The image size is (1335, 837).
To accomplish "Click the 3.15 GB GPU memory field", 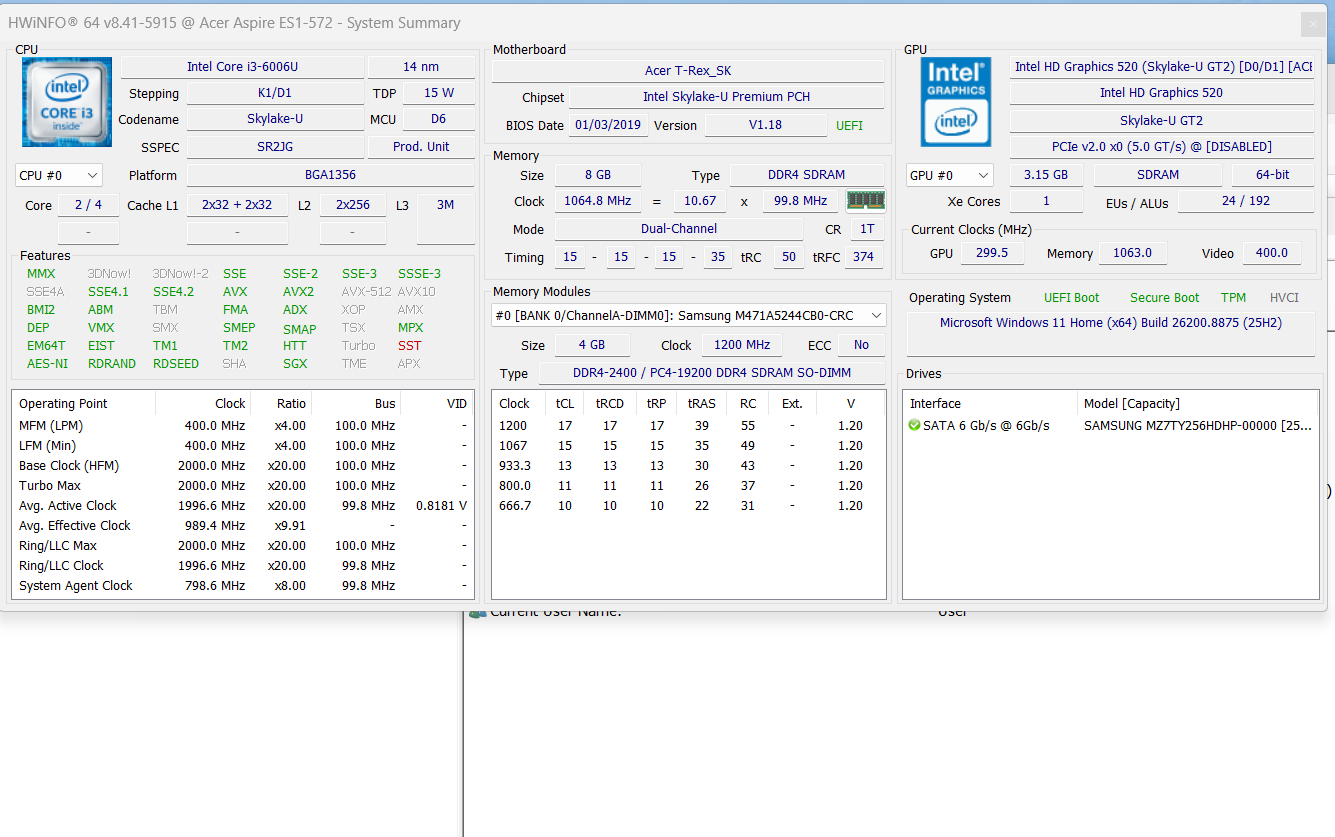I will coord(1046,175).
